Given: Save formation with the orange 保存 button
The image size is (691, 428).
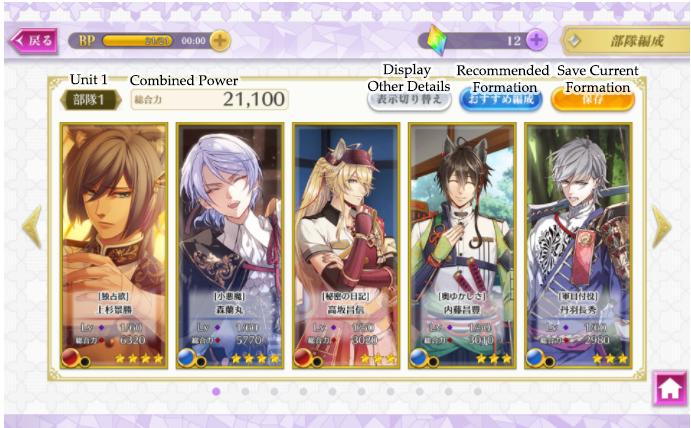Looking at the screenshot, I should [x=593, y=99].
